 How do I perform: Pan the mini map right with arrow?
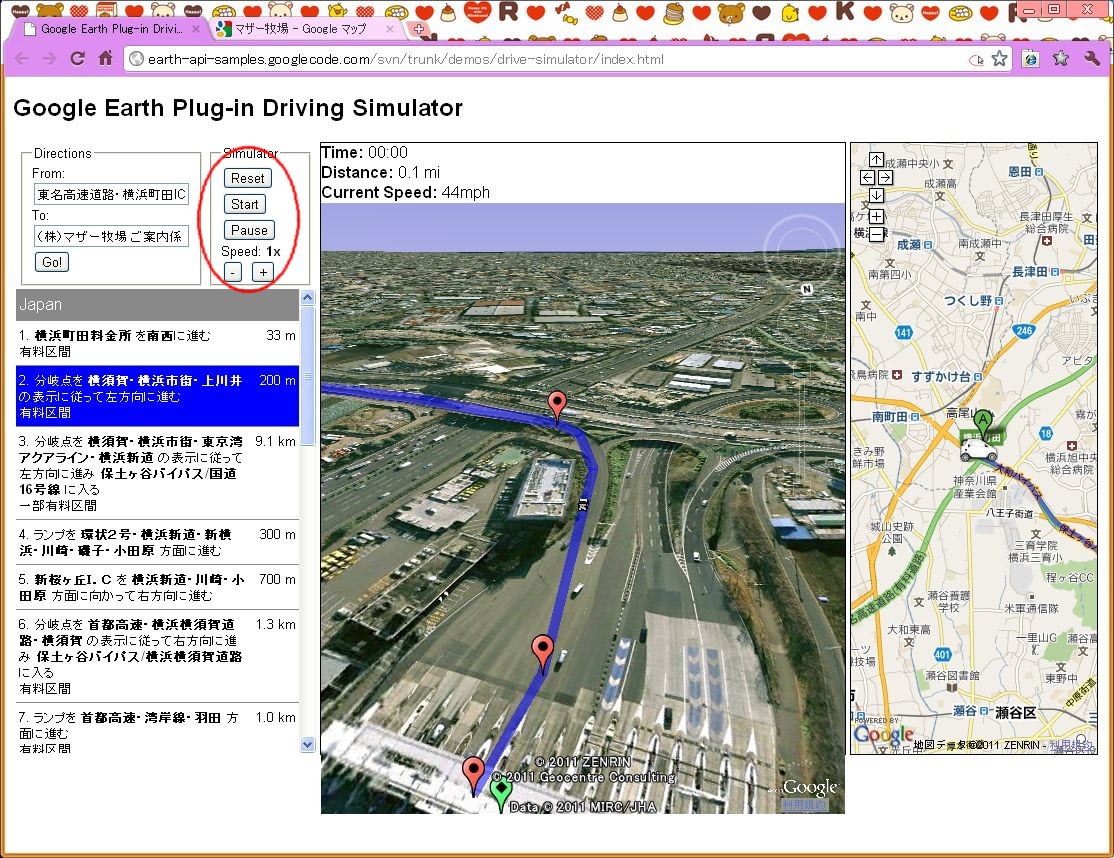885,177
